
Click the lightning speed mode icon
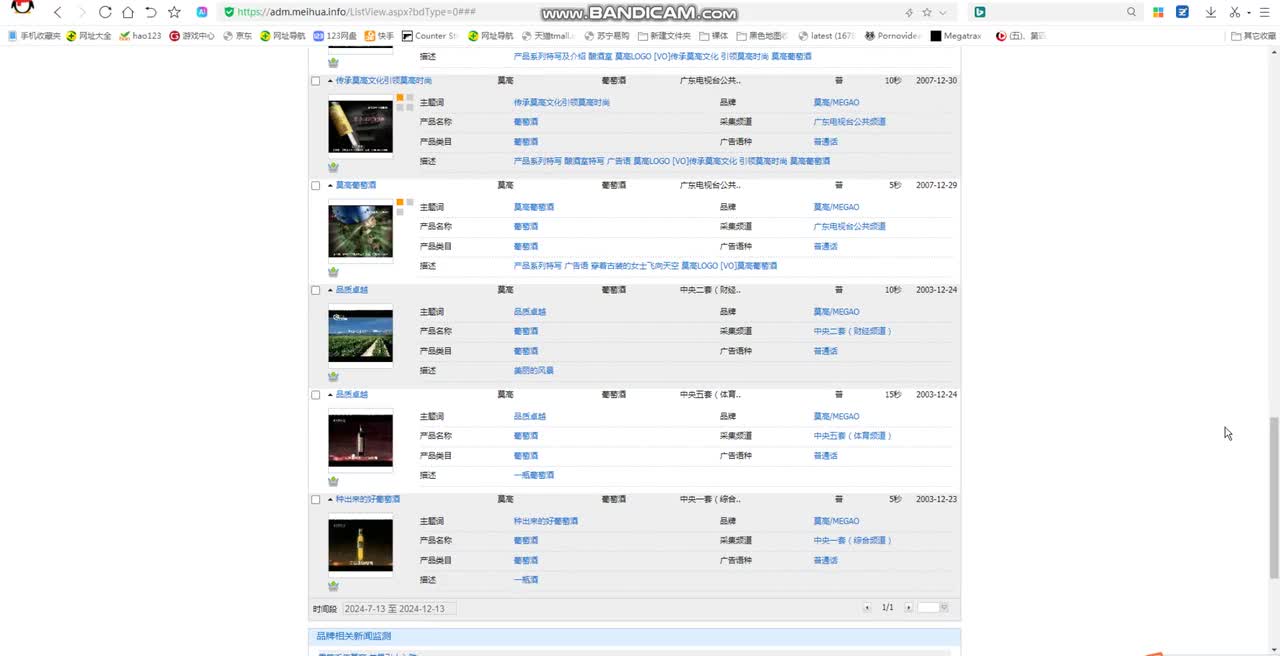coord(909,12)
